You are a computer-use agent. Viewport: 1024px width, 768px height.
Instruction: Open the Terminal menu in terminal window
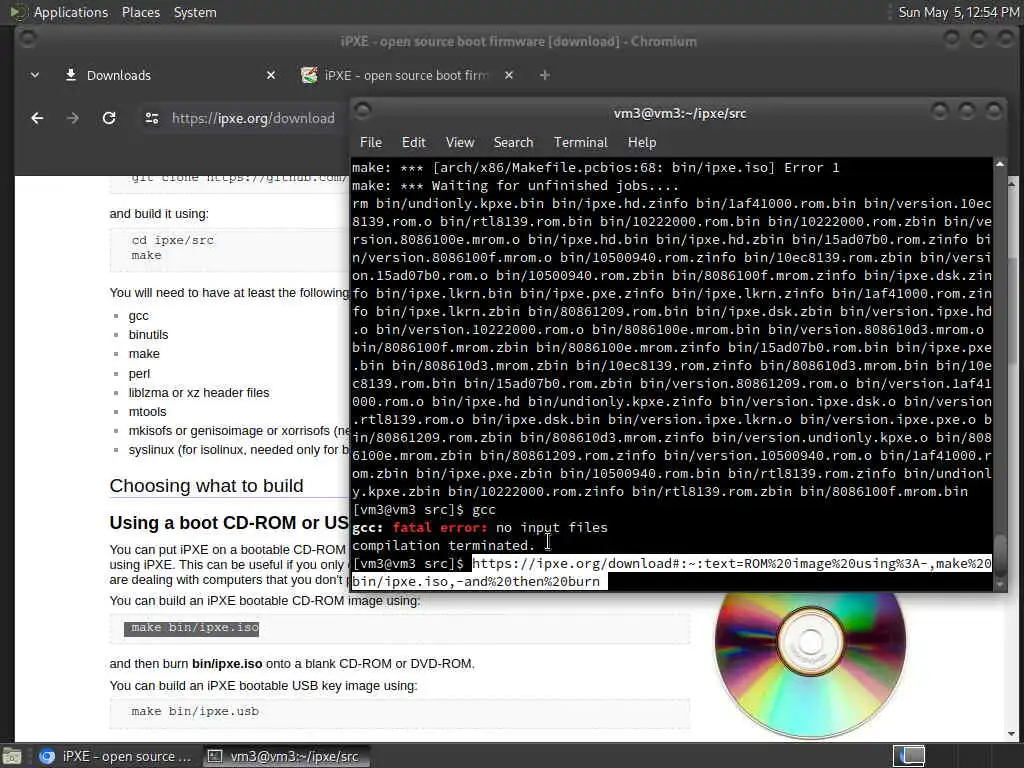(581, 142)
